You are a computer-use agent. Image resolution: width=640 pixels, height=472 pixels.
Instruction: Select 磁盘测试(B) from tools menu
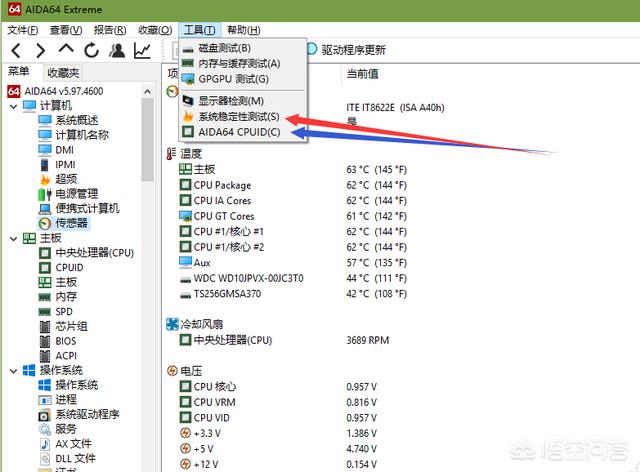click(242, 48)
